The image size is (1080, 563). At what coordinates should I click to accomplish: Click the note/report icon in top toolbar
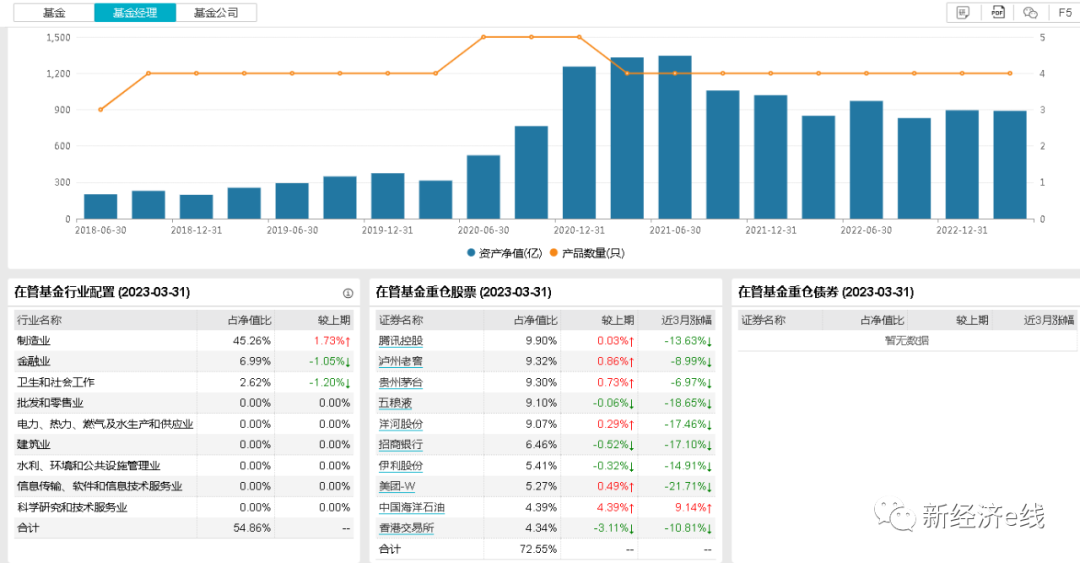tap(963, 12)
